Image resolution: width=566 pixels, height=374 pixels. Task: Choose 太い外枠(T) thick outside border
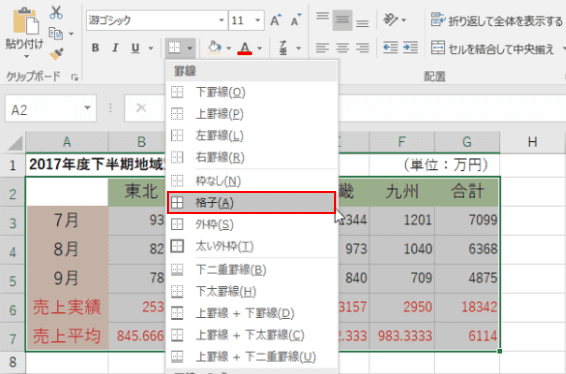pos(252,247)
